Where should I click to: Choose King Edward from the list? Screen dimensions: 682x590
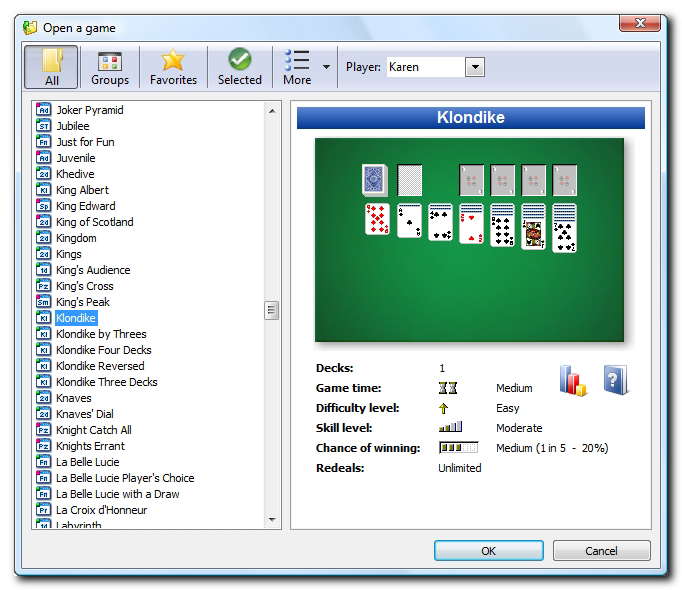tap(86, 206)
